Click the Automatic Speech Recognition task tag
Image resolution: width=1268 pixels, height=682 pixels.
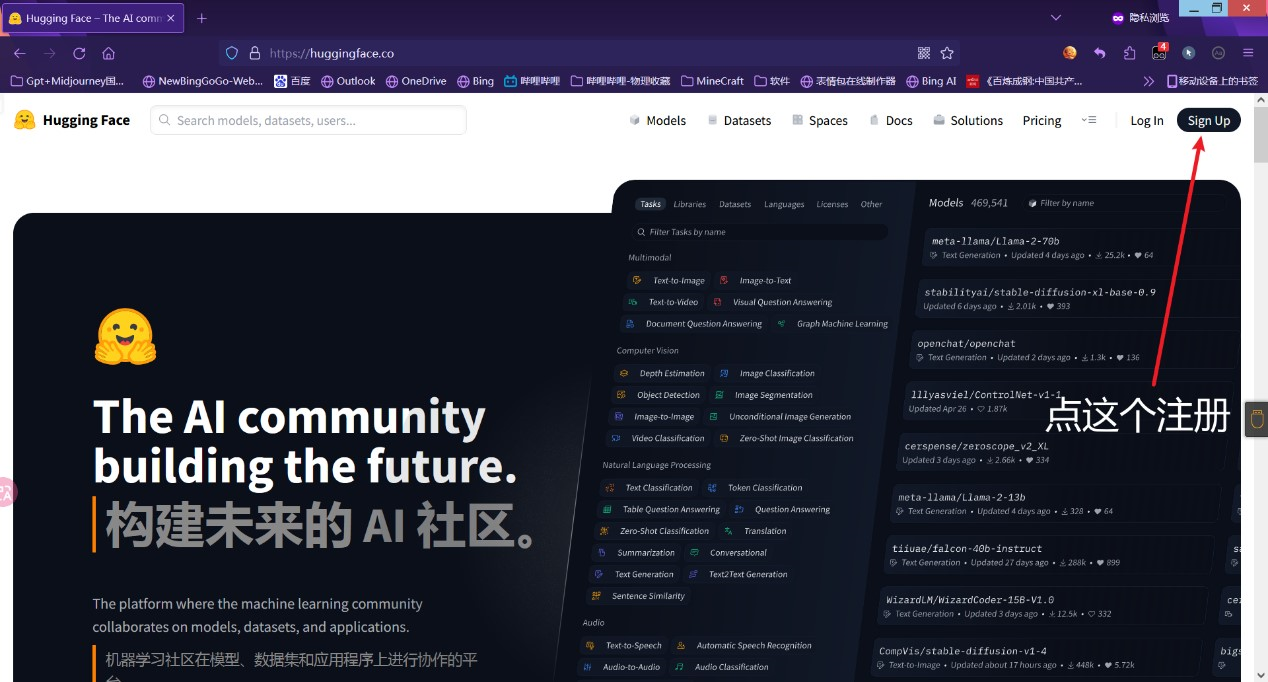tap(744, 646)
